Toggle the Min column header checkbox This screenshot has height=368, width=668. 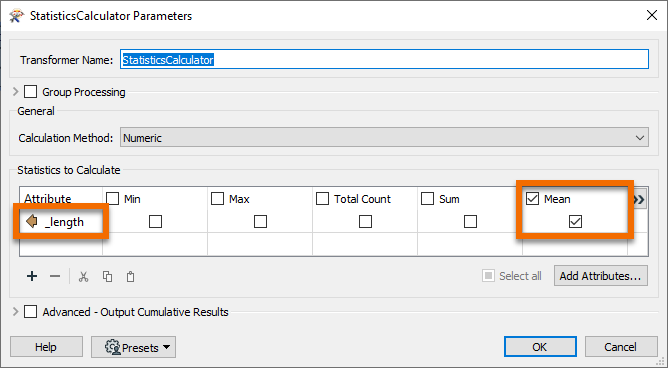(112, 199)
